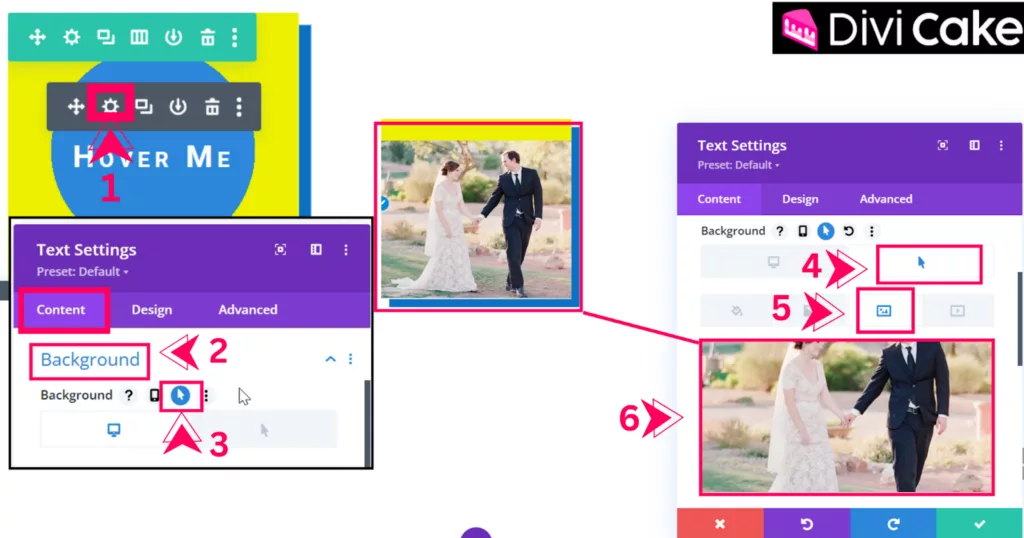Expand right Text Settings panel to fullscreen
This screenshot has width=1024, height=538.
click(x=942, y=145)
